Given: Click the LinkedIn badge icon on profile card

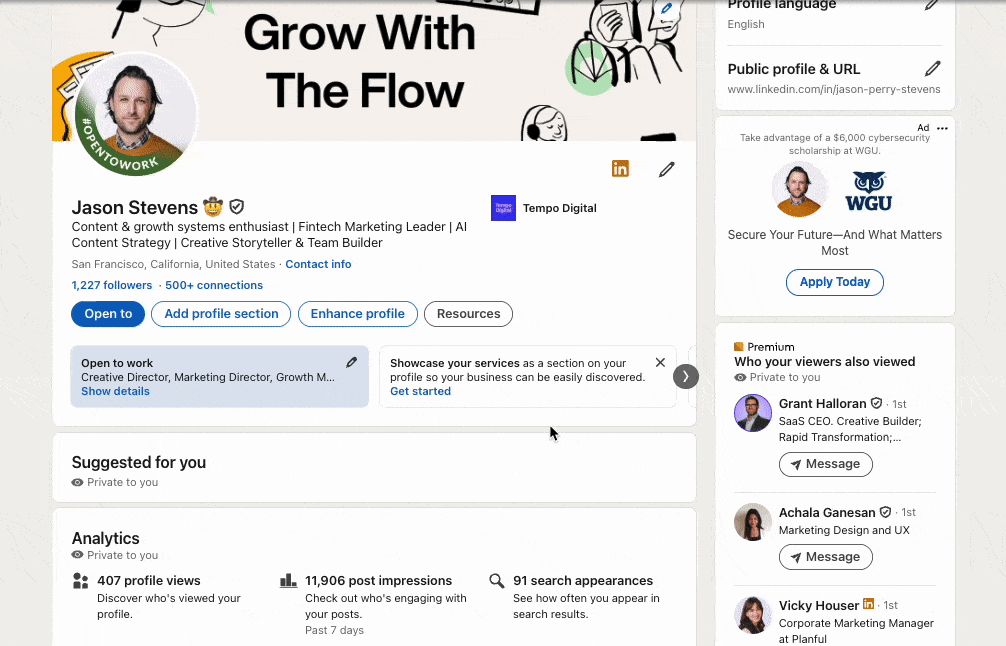Looking at the screenshot, I should (620, 169).
